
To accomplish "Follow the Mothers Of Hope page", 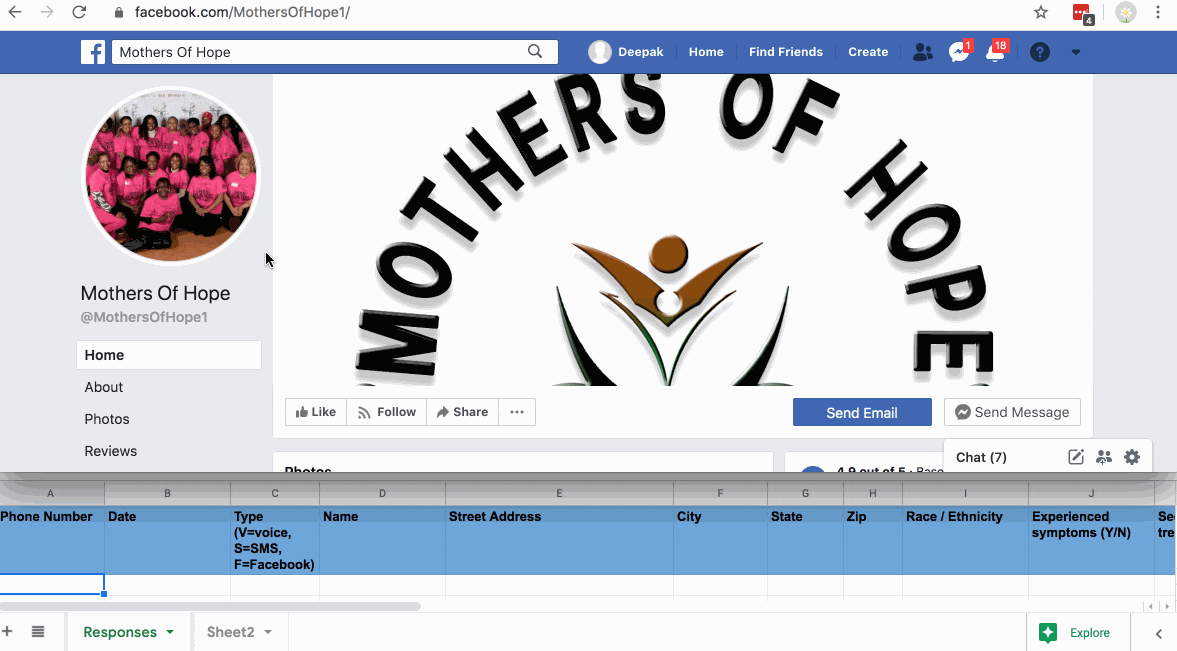I will 387,411.
